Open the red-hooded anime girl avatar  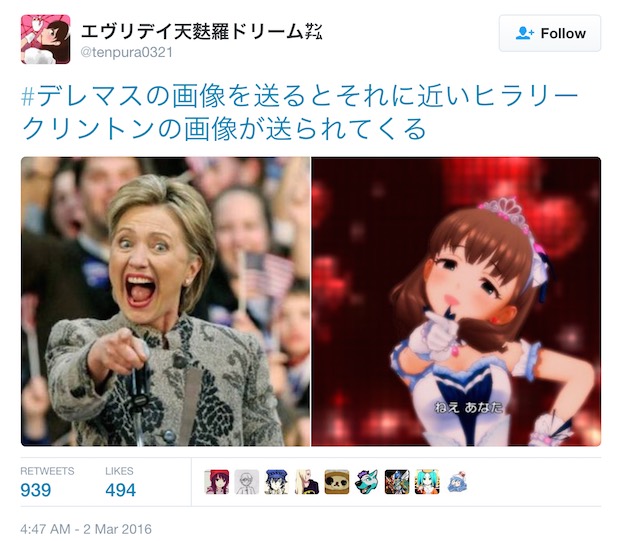pyautogui.click(x=217, y=482)
